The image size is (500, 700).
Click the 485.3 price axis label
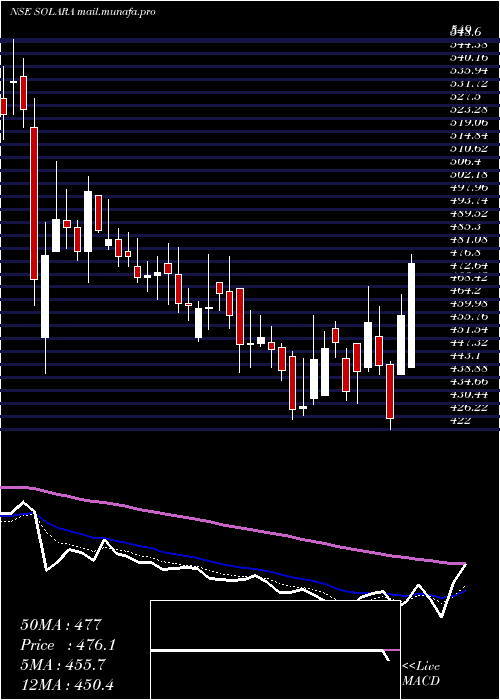point(466,226)
